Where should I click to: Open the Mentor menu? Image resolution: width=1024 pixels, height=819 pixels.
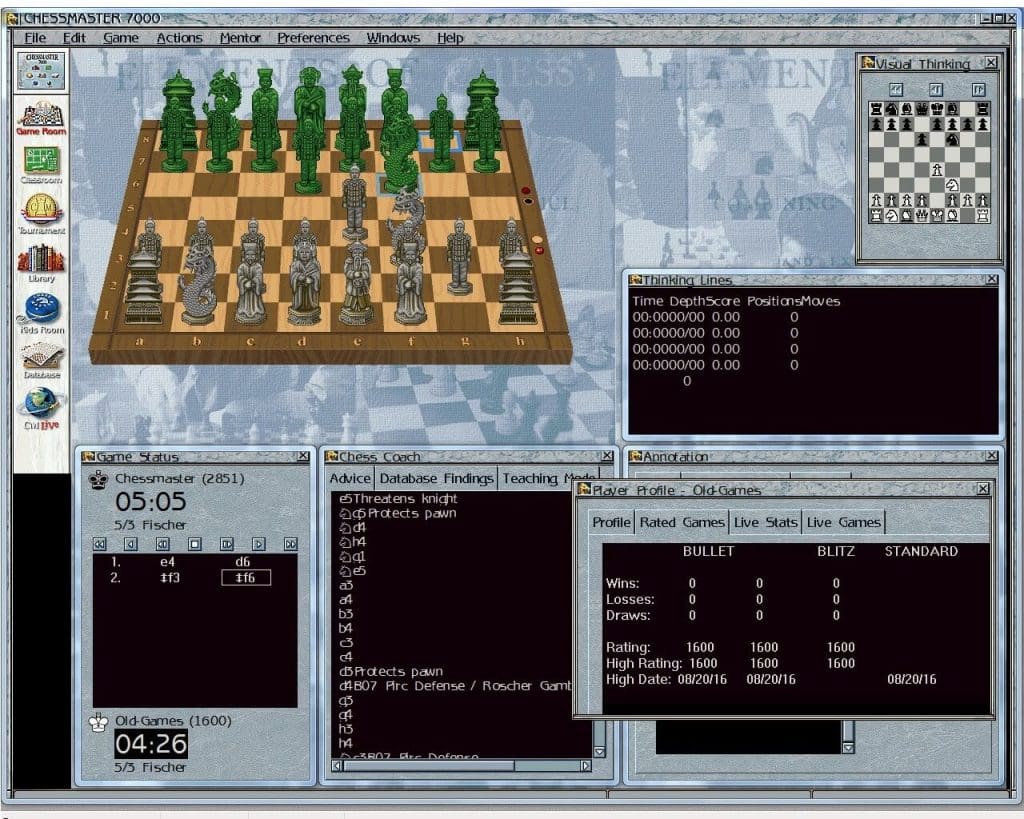tap(240, 37)
